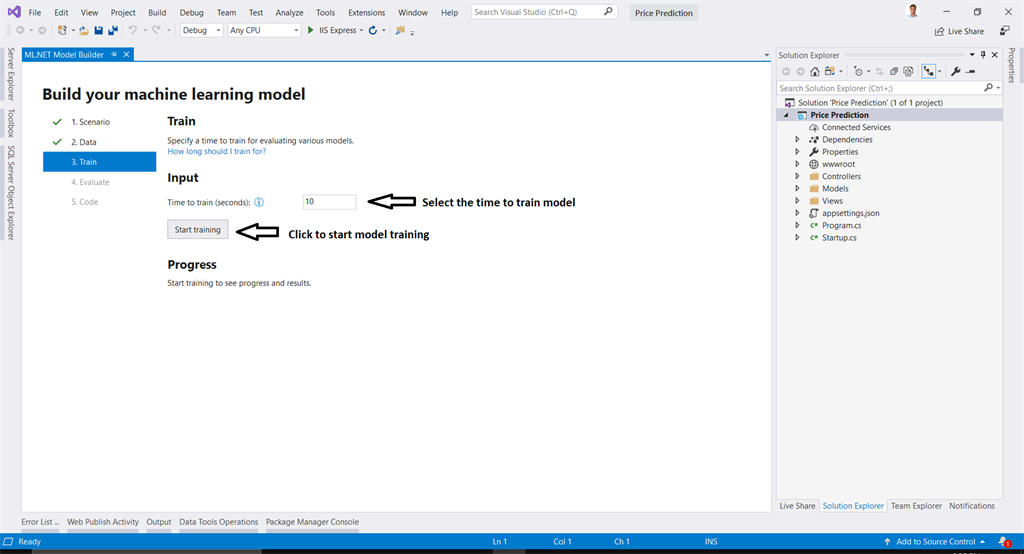The height and width of the screenshot is (554, 1024).
Task: Select step 1. Scenario
Action: [91, 122]
